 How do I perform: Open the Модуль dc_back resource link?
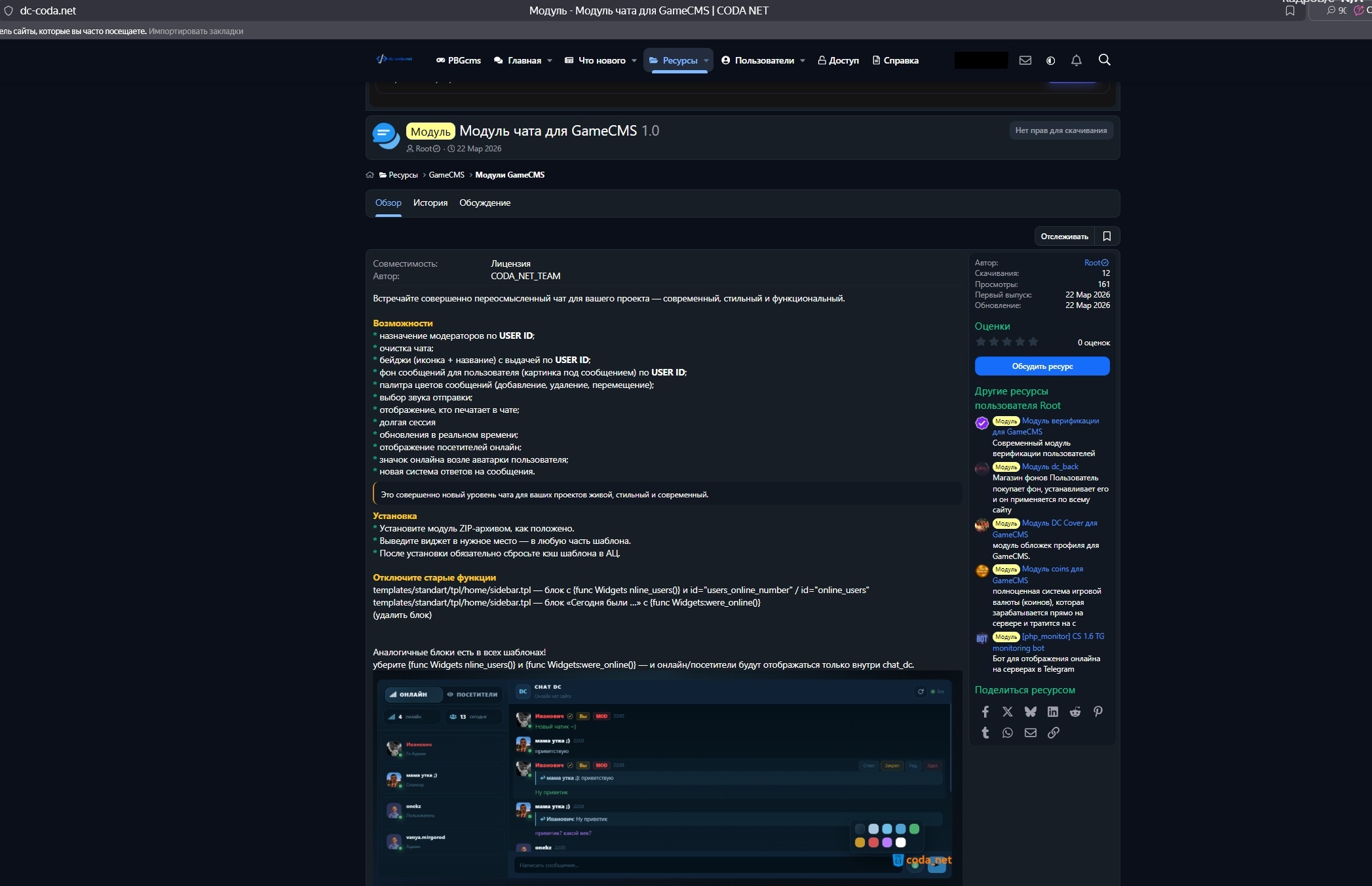pyautogui.click(x=1050, y=467)
